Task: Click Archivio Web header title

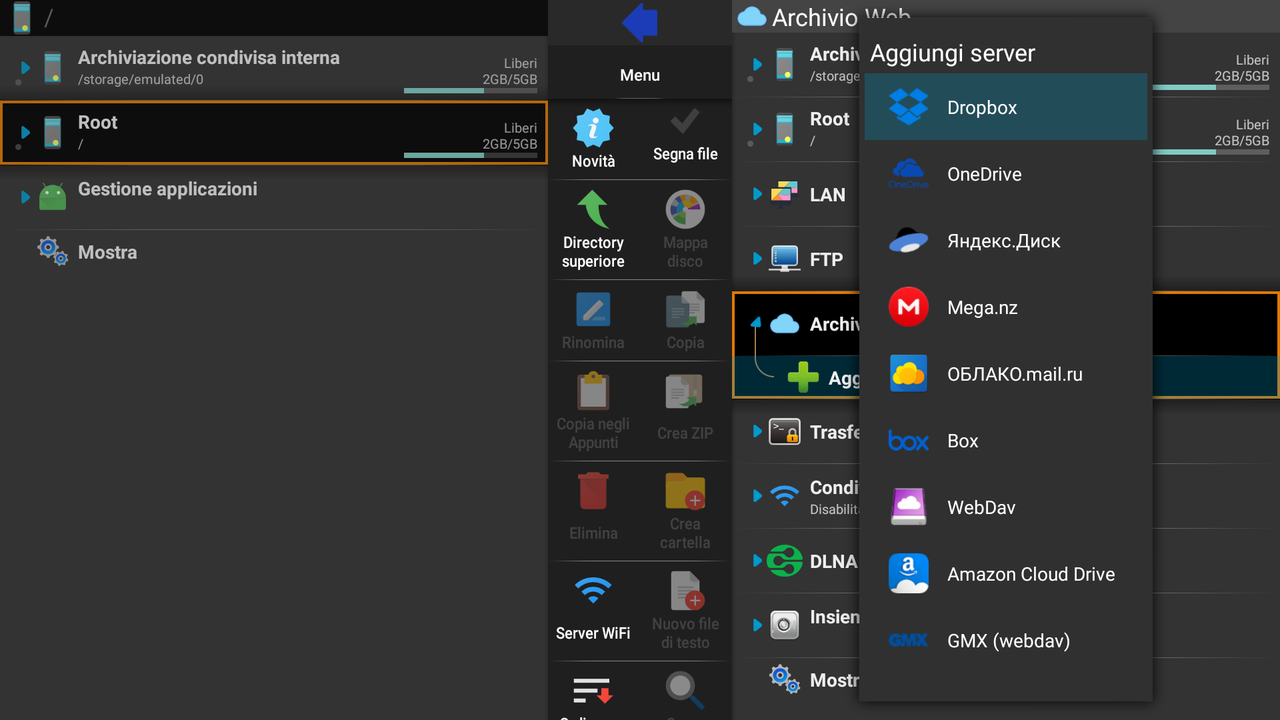Action: (840, 17)
